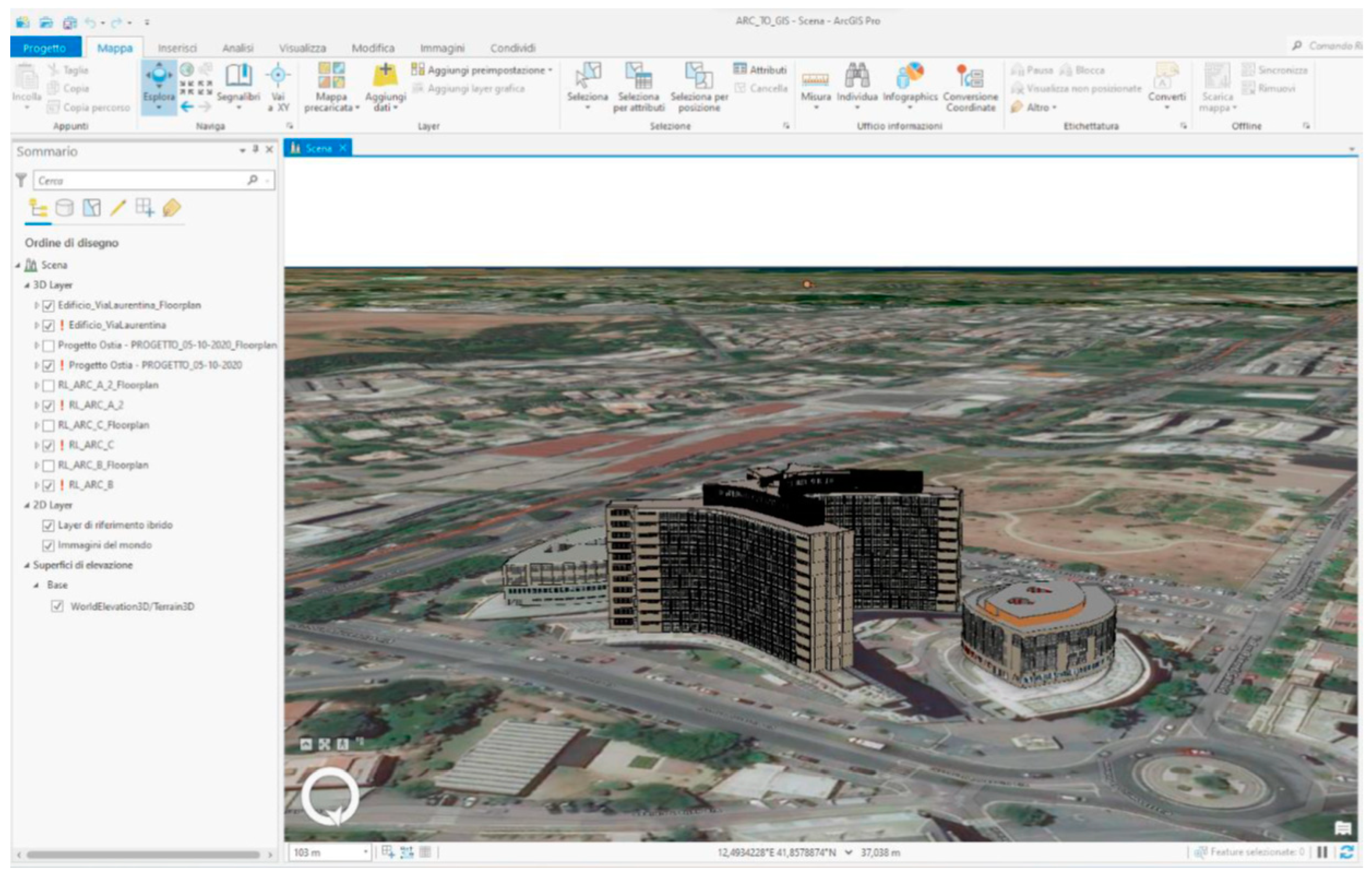The height and width of the screenshot is (876, 1372).
Task: Switch to the Inserisci ribbon tab
Action: click(x=177, y=48)
